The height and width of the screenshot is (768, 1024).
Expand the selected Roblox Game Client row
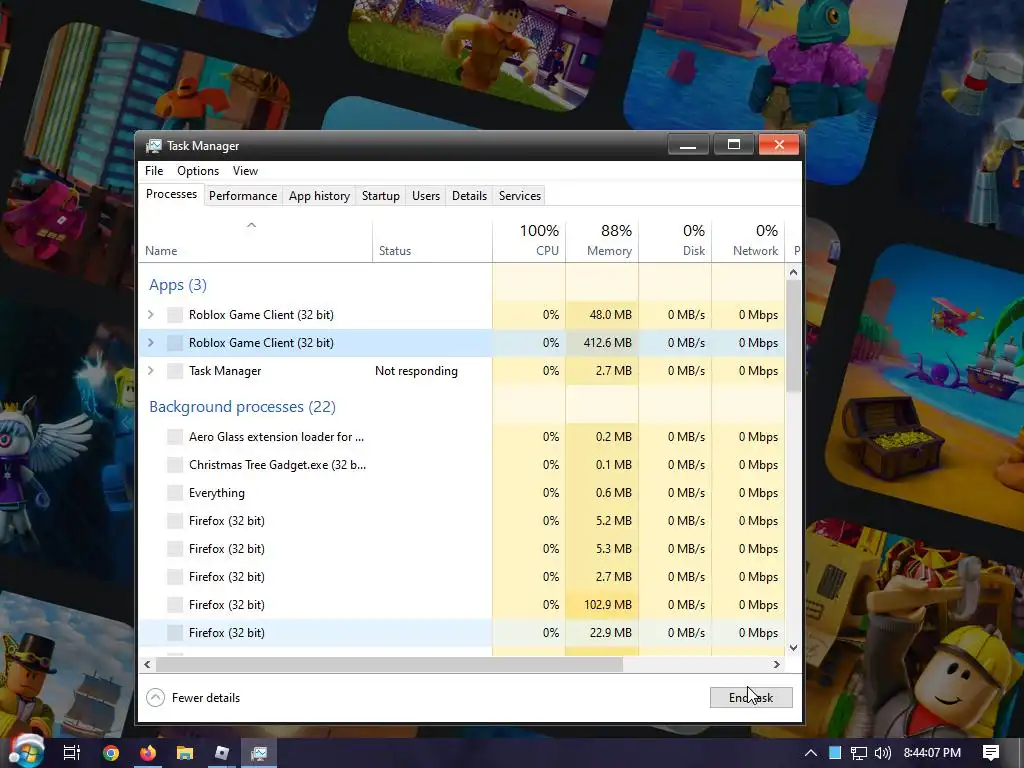(151, 343)
